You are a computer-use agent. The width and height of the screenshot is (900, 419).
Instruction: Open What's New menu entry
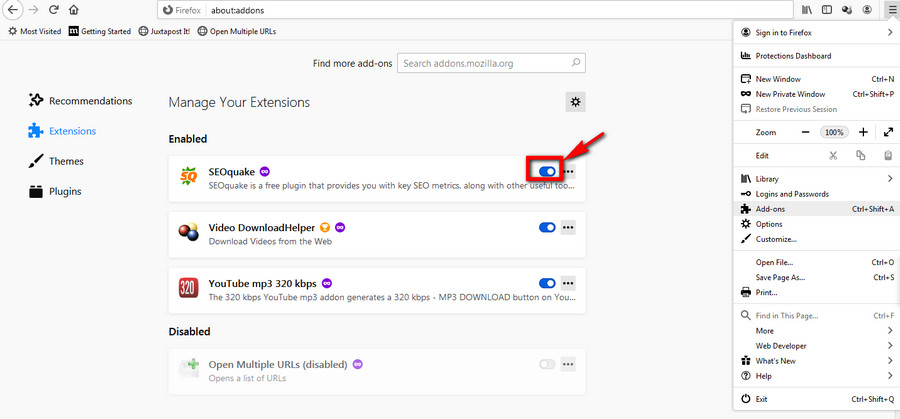tap(816, 361)
